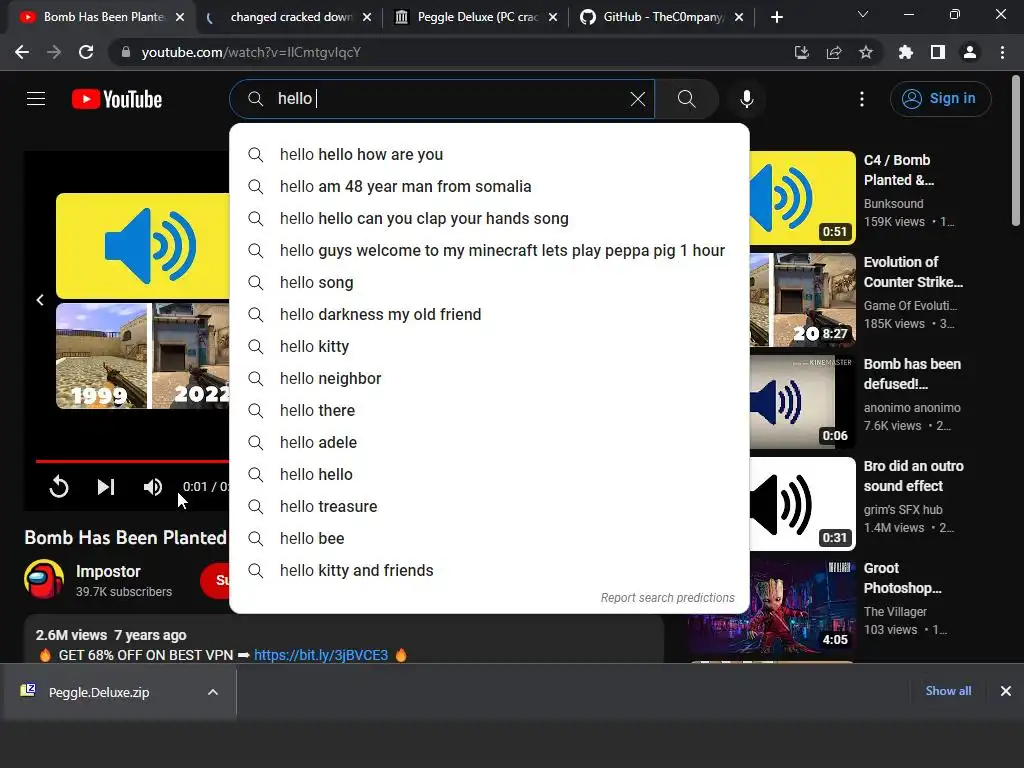Screen dimensions: 1024x768
Task: Close the Bomb Has Been Planted tab
Action: click(x=180, y=17)
